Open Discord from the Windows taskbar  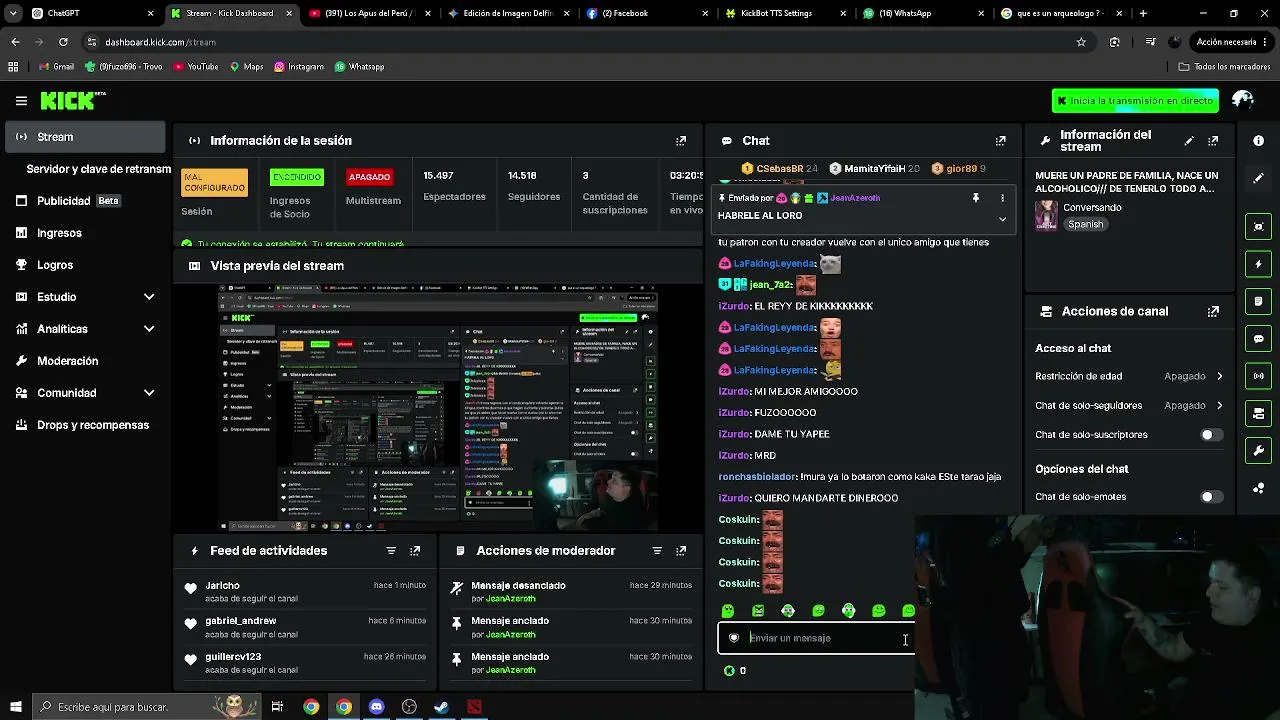pyautogui.click(x=376, y=707)
